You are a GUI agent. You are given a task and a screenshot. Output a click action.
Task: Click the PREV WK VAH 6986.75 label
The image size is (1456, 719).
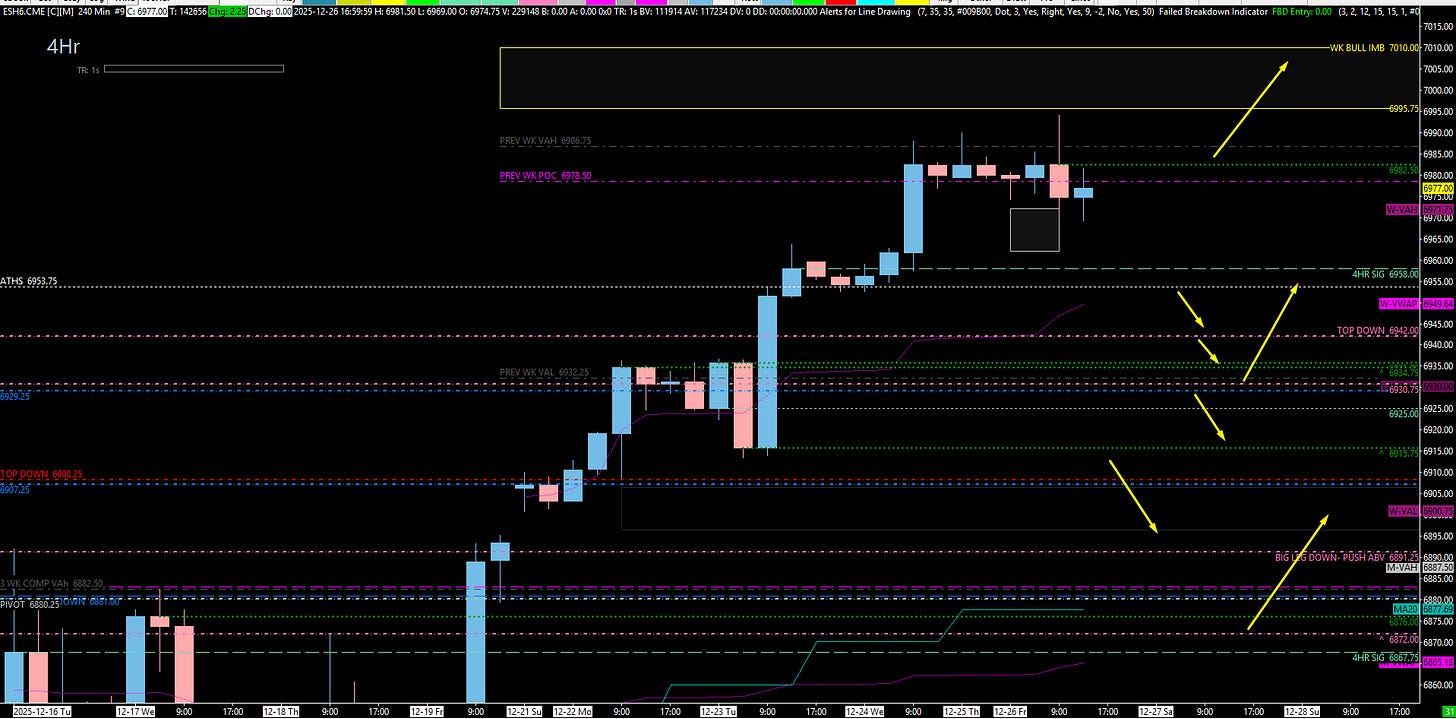coord(545,141)
